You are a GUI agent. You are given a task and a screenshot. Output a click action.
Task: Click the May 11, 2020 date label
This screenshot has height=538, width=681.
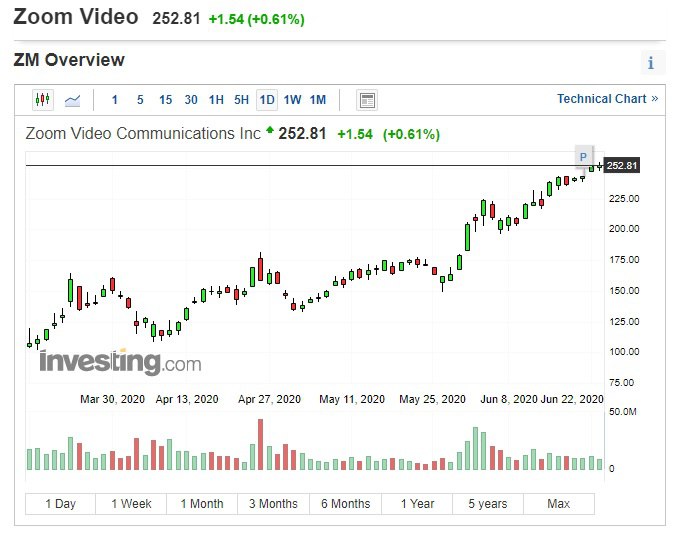(352, 399)
